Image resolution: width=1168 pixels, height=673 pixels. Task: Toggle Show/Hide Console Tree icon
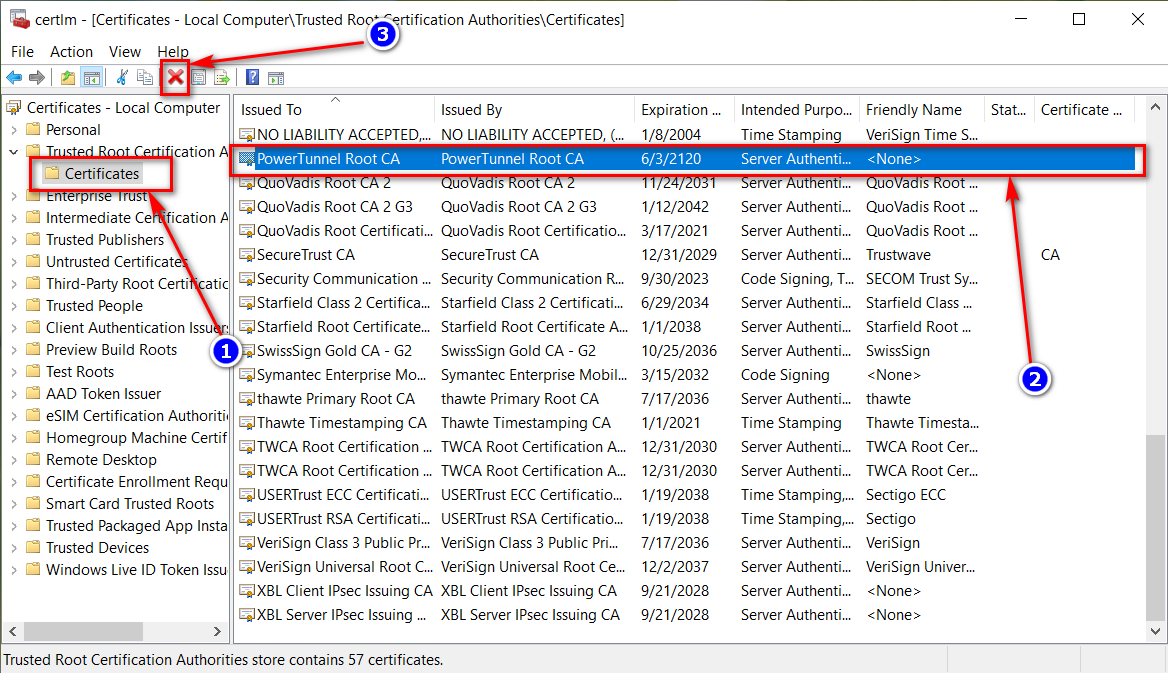pyautogui.click(x=92, y=78)
